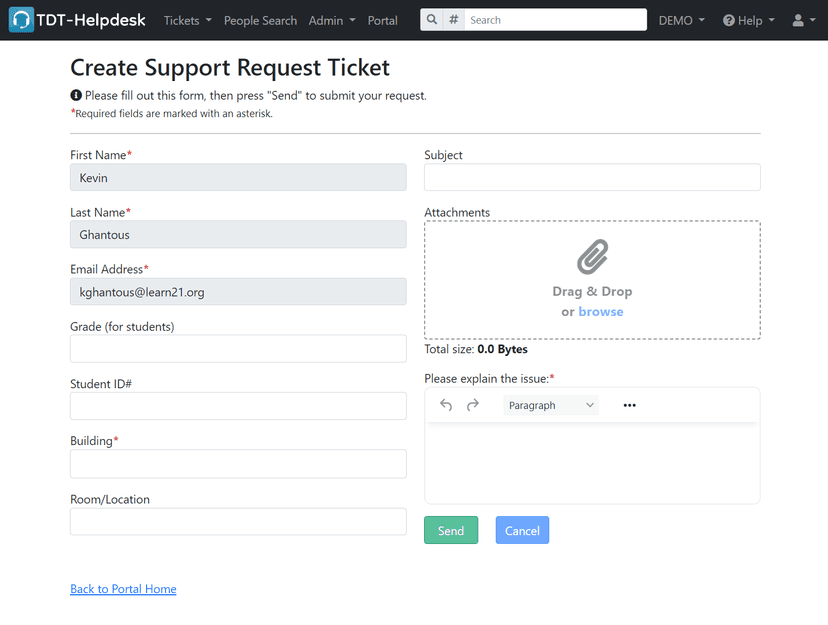Open the editor's three-dot more options
Screen dimensions: 828x625
(x=629, y=405)
